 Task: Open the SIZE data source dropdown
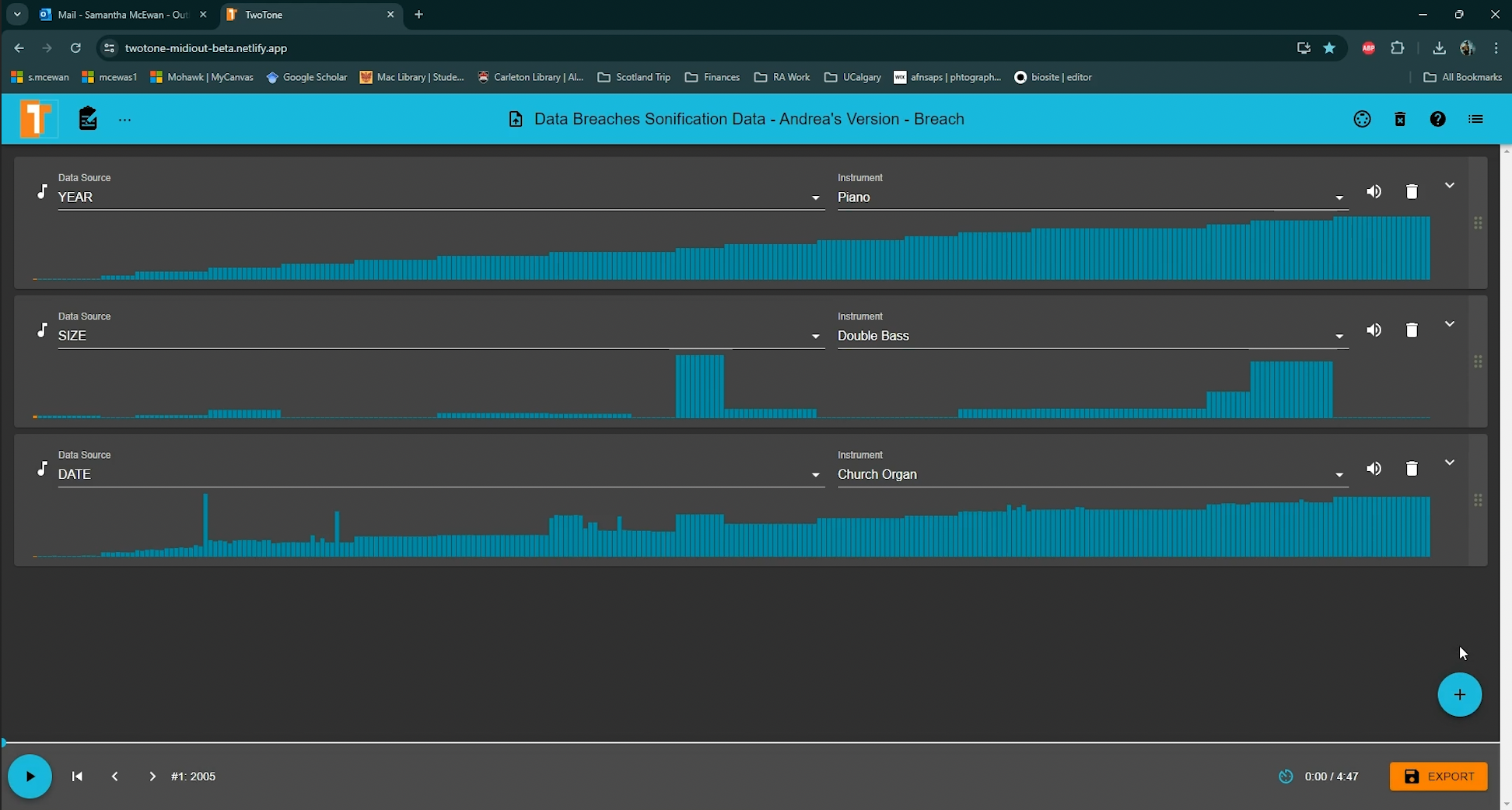pyautogui.click(x=440, y=336)
